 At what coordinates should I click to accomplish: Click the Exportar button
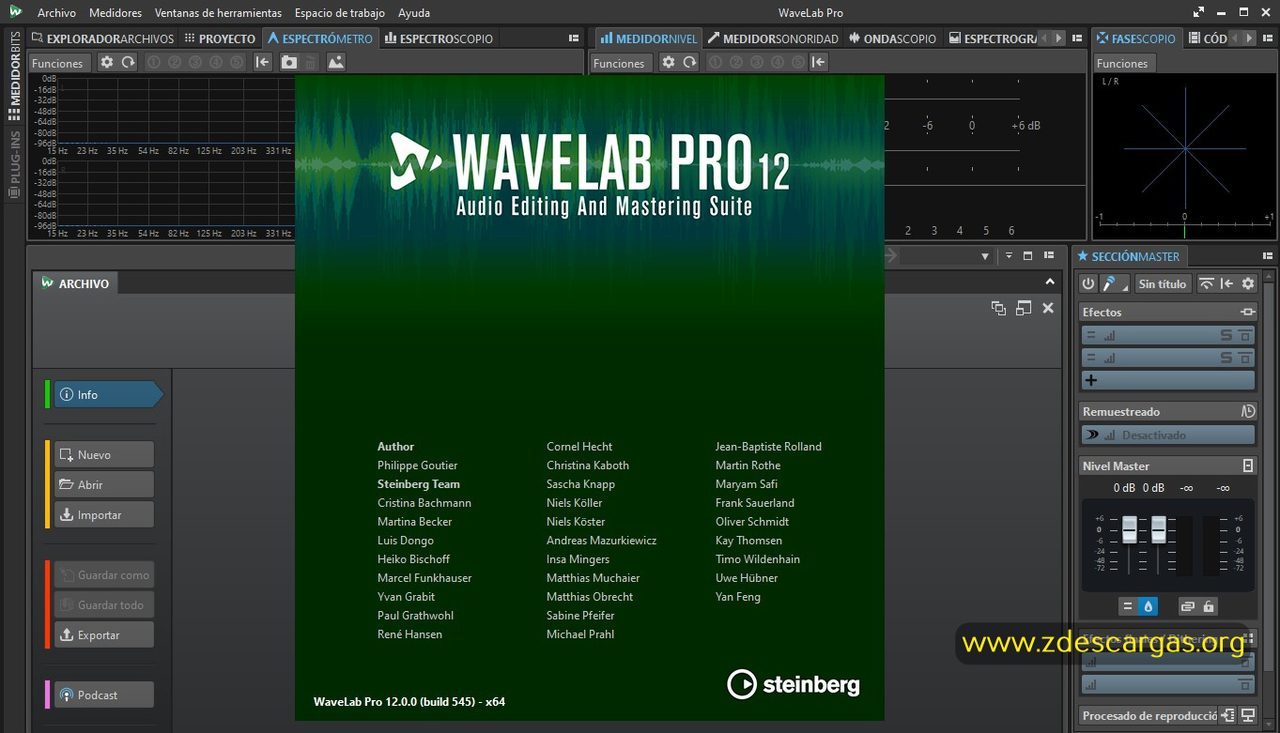(x=104, y=635)
